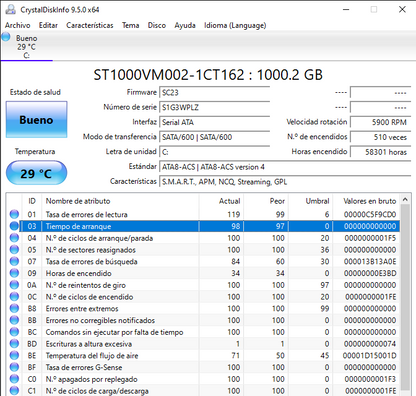Select the Tasa de errores de búsqueda text
This screenshot has height=396, width=416.
pyautogui.click(x=91, y=261)
